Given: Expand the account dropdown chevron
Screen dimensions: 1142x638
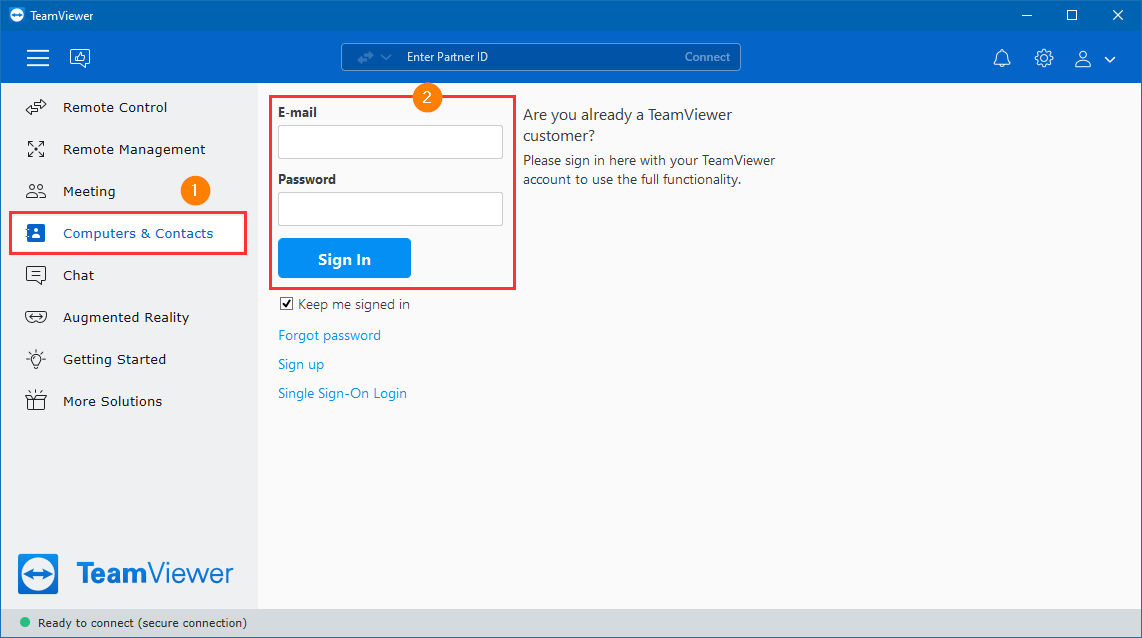Looking at the screenshot, I should coord(1110,60).
